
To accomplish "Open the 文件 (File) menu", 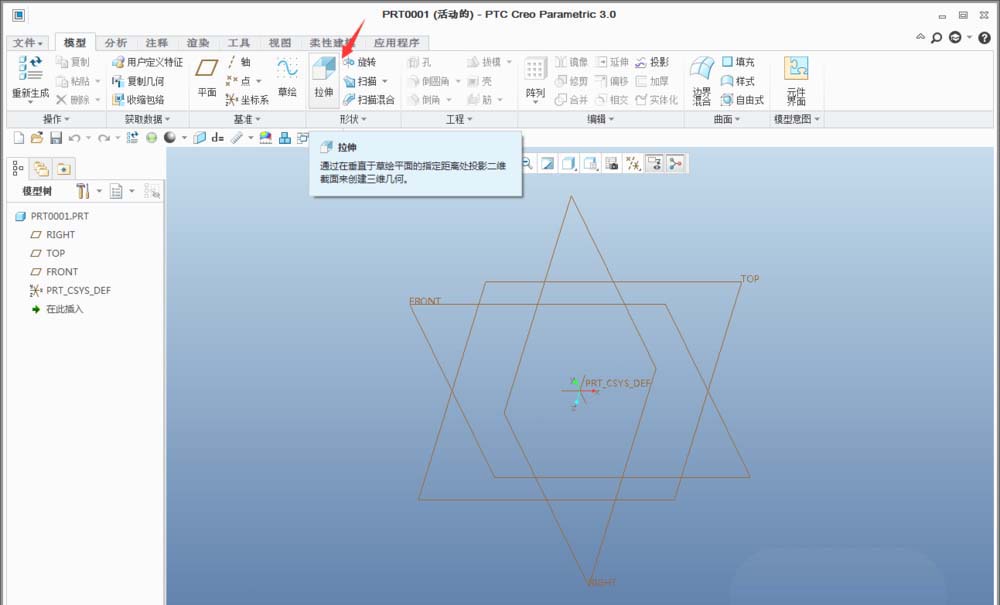I will (x=28, y=43).
